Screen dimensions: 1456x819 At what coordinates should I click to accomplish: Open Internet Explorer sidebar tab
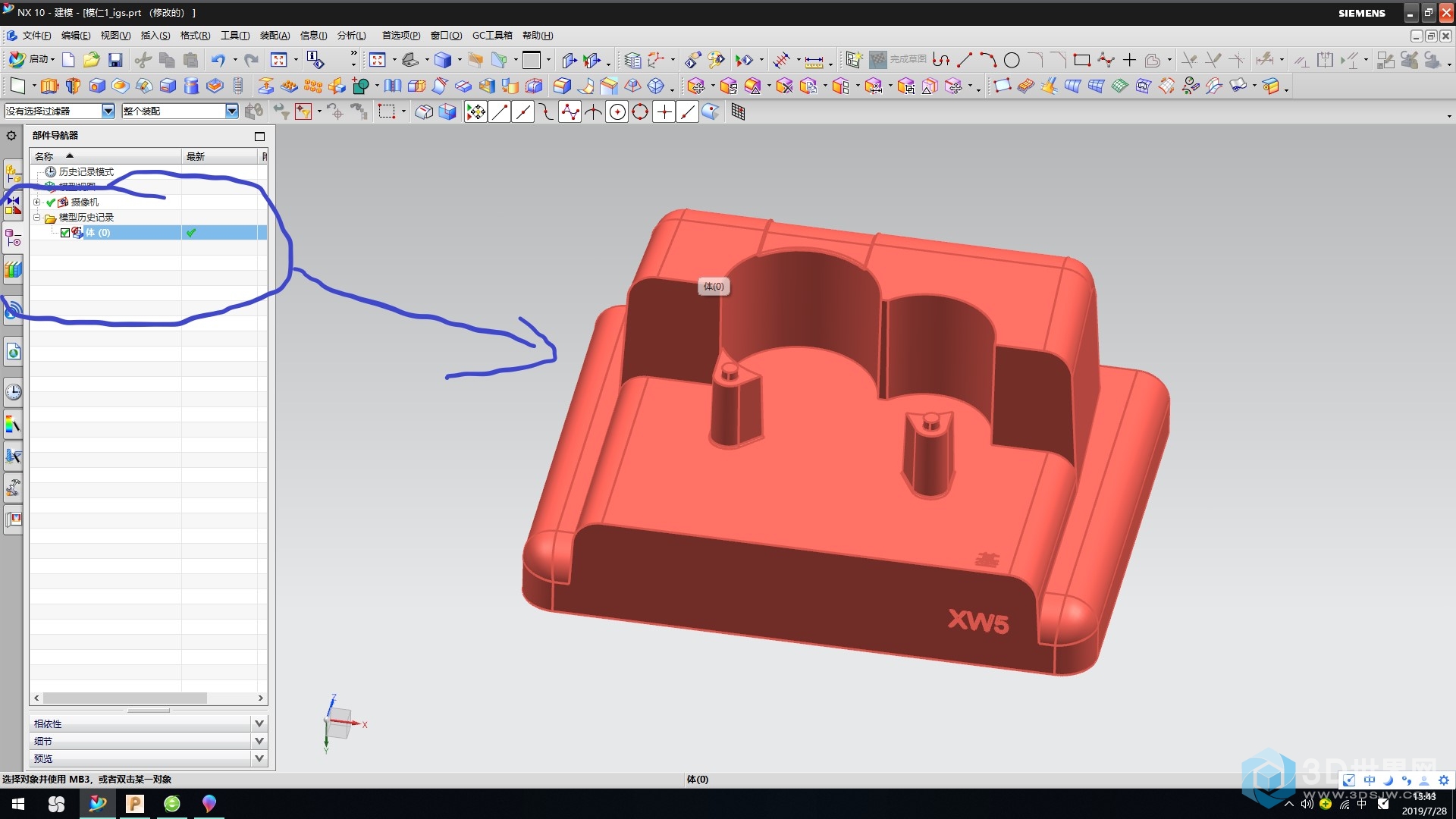[x=13, y=352]
